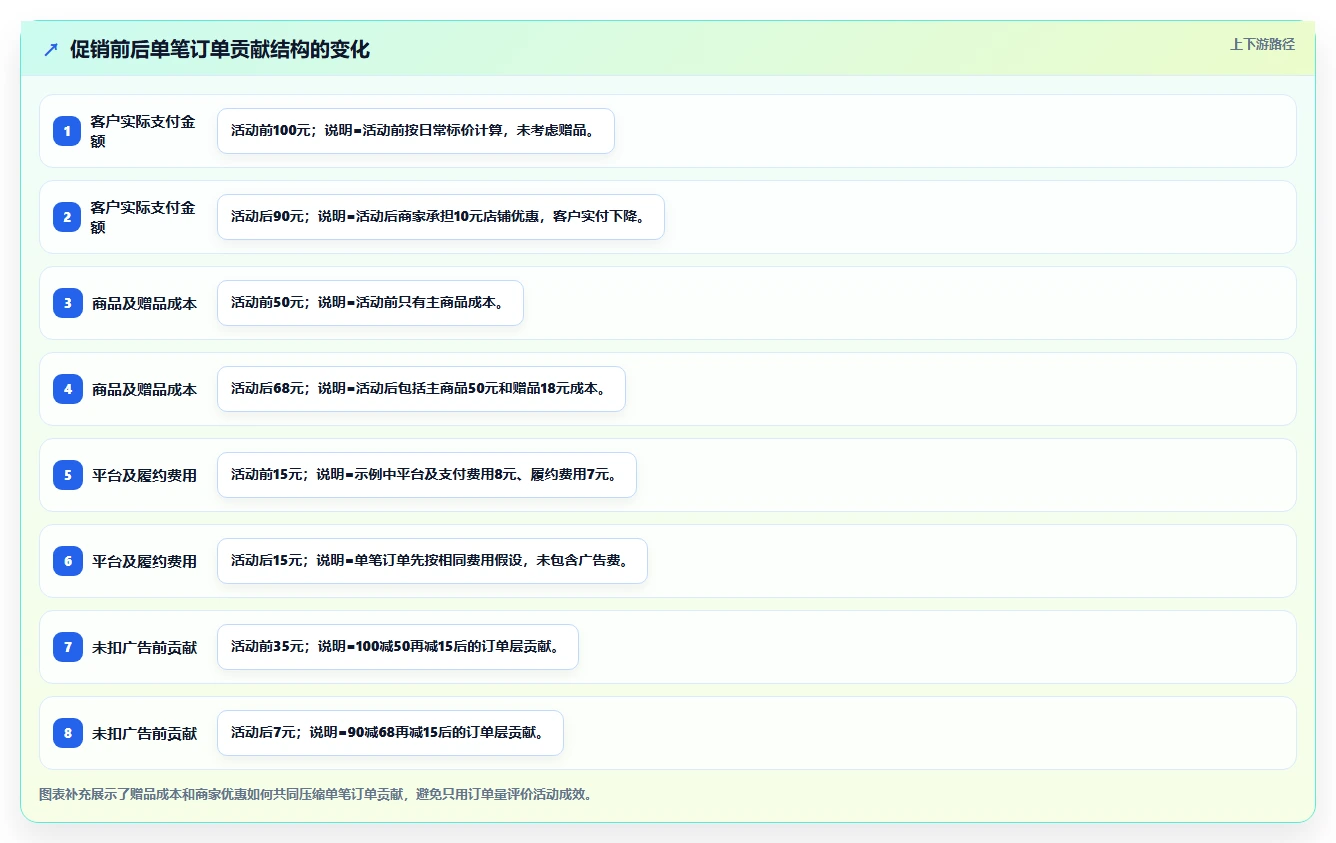
Task: Select number badge 8
Action: [x=68, y=733]
